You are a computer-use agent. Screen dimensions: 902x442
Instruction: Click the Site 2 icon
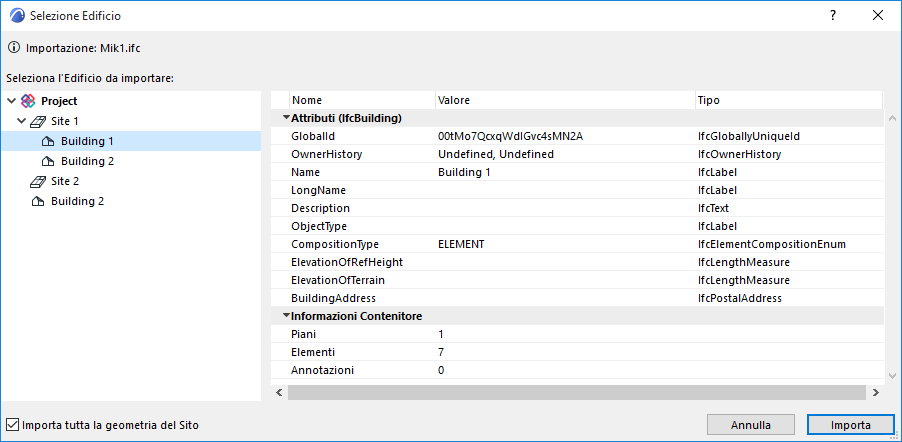(x=39, y=181)
